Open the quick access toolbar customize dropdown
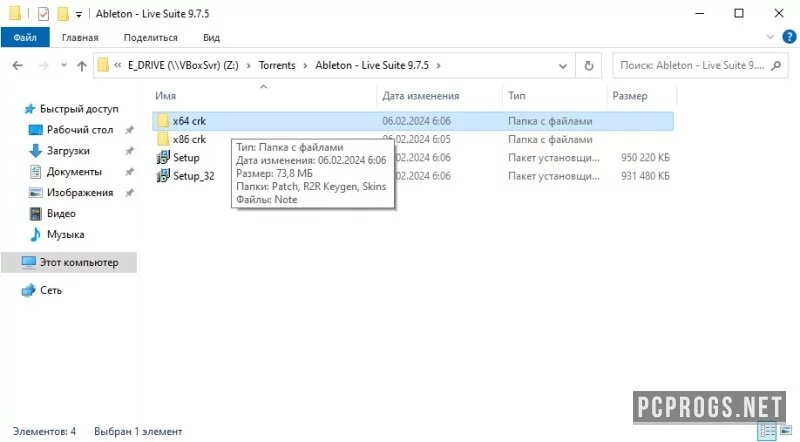 79,14
